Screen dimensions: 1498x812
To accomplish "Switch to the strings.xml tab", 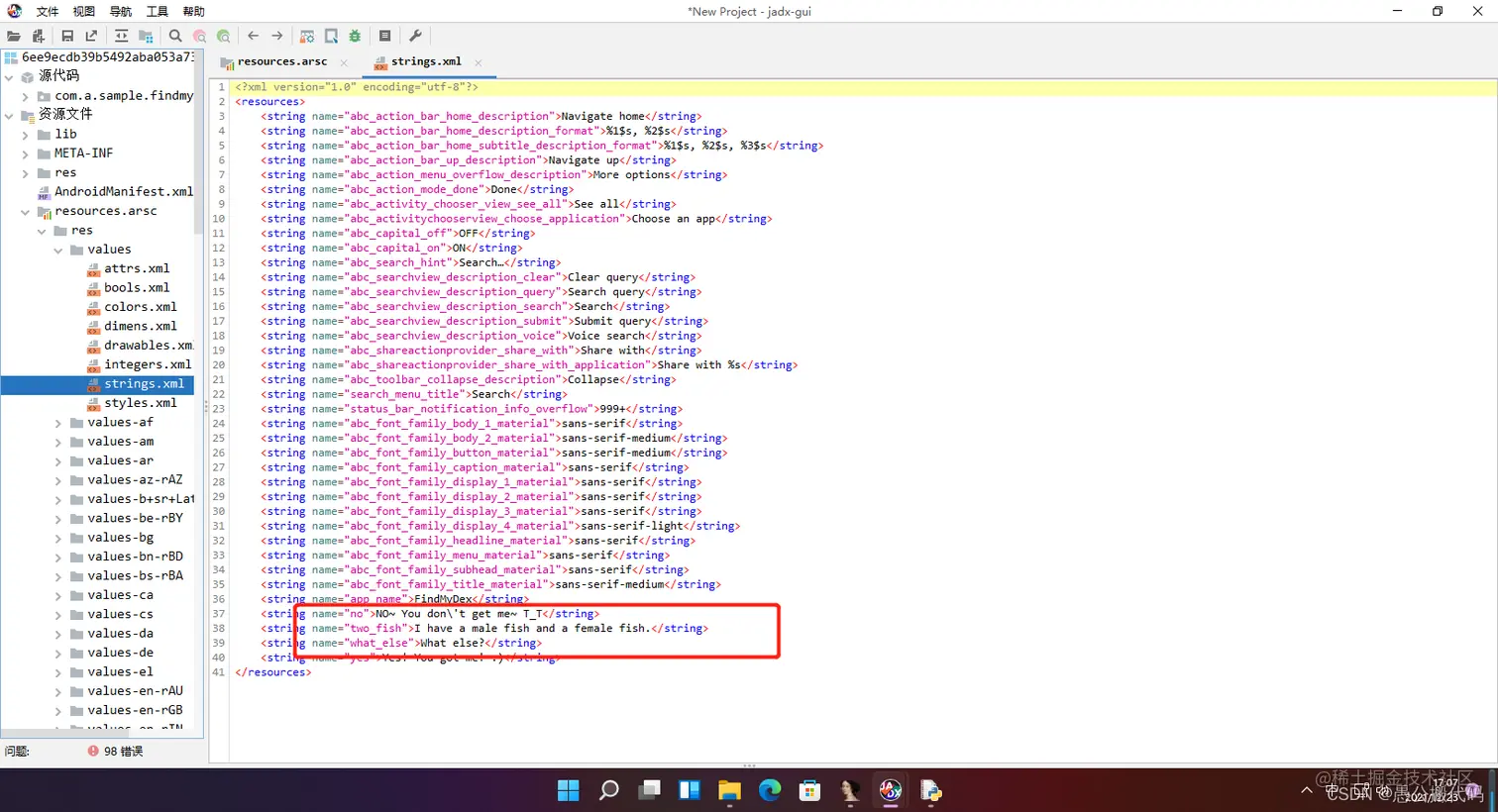I will 426,61.
